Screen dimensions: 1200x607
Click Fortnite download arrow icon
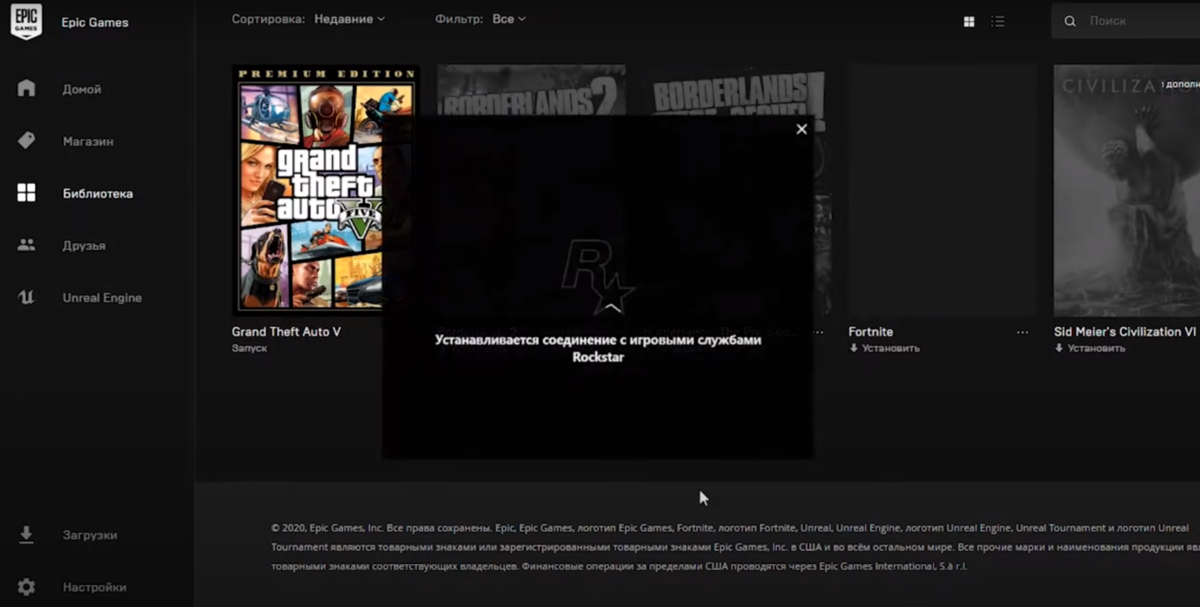pos(854,348)
